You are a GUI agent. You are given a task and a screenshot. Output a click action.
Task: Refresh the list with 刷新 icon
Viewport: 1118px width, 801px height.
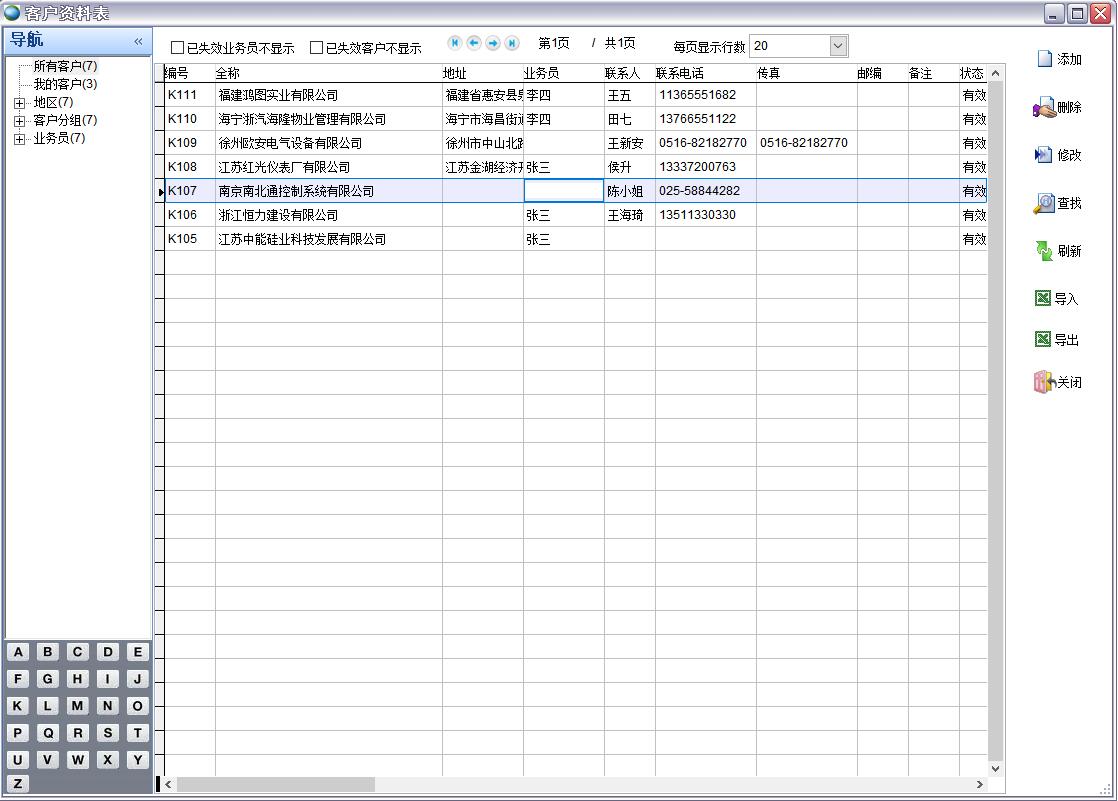point(1044,251)
